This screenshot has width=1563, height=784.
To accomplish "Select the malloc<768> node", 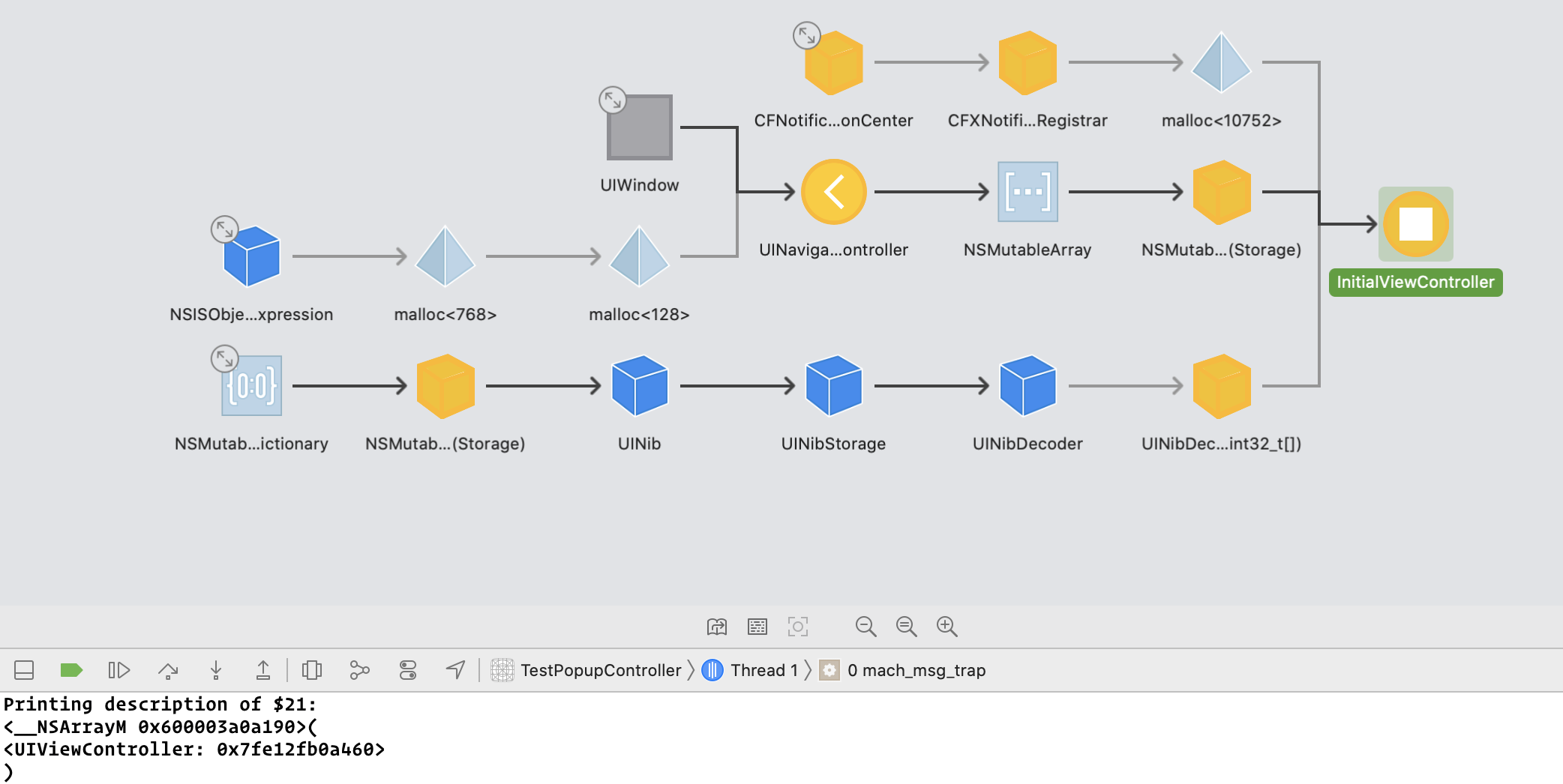I will click(x=445, y=256).
